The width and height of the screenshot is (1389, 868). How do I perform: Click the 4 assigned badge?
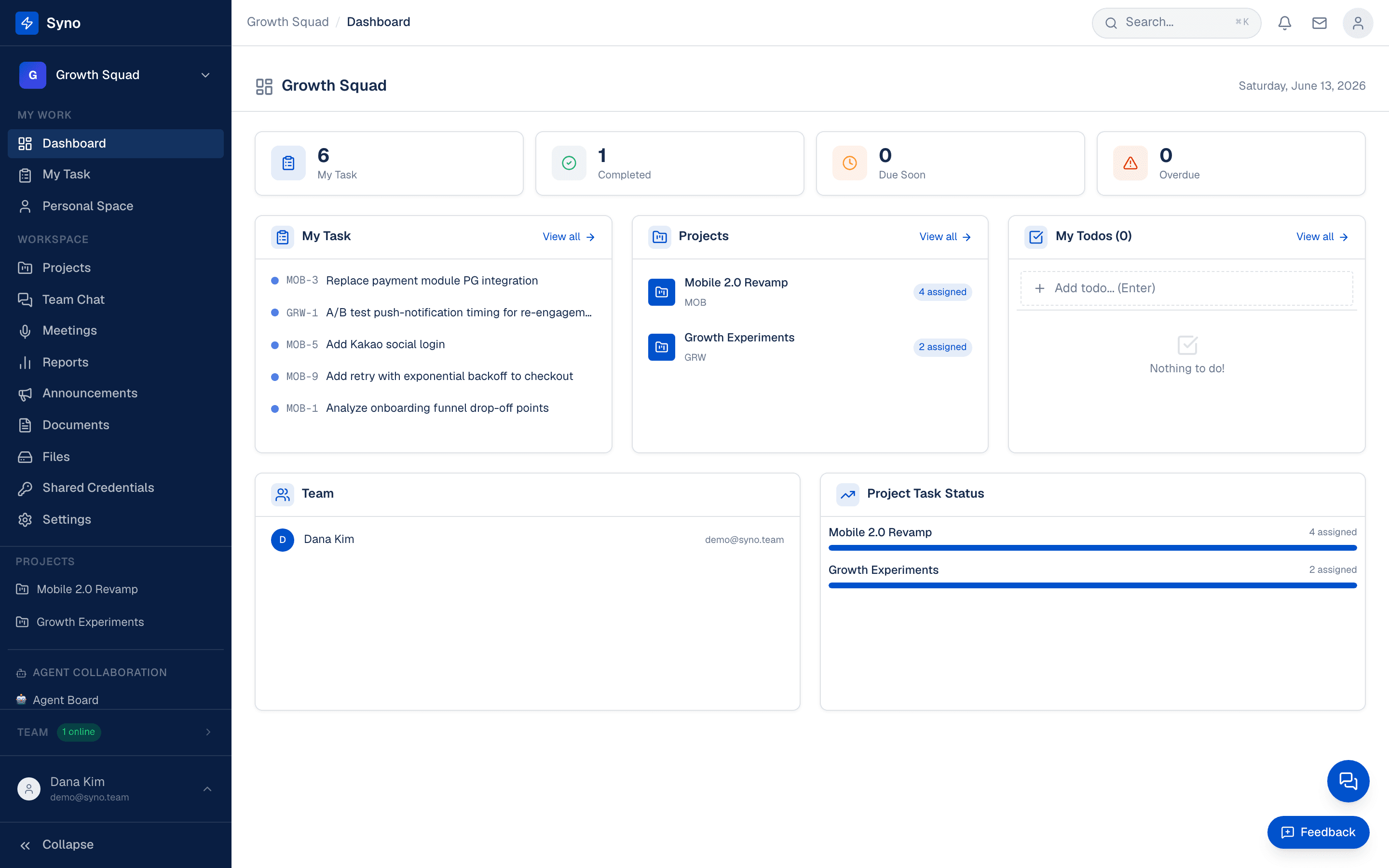[942, 292]
